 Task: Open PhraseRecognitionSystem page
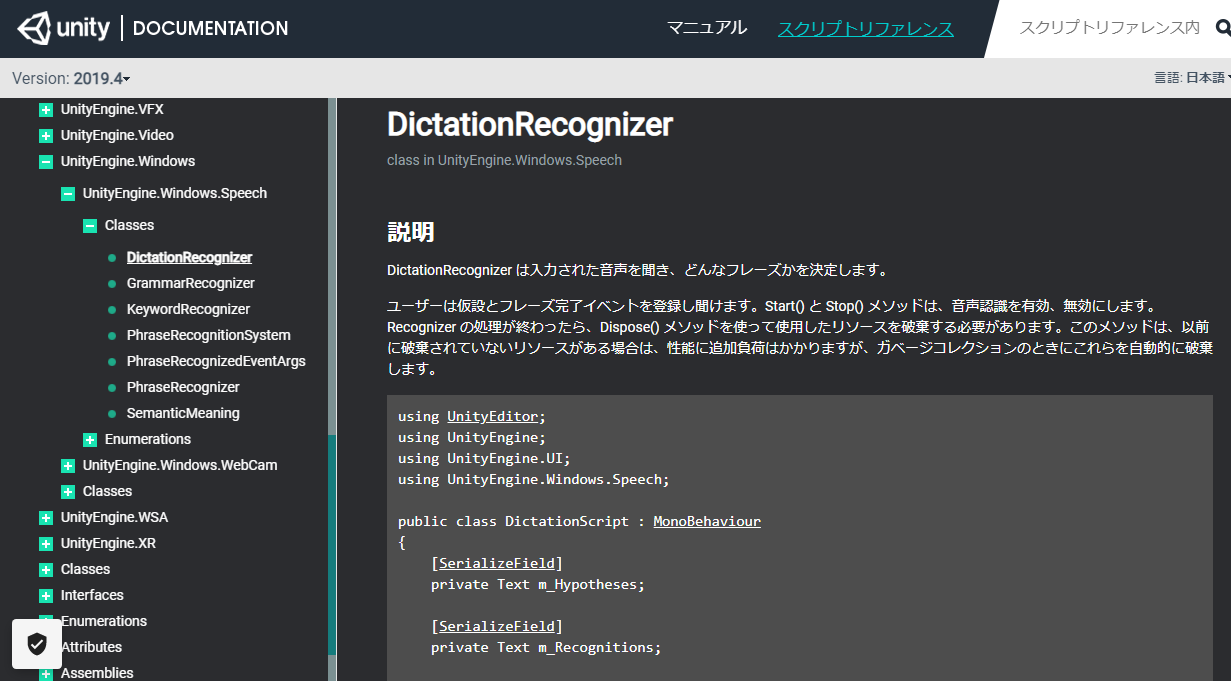pos(208,335)
